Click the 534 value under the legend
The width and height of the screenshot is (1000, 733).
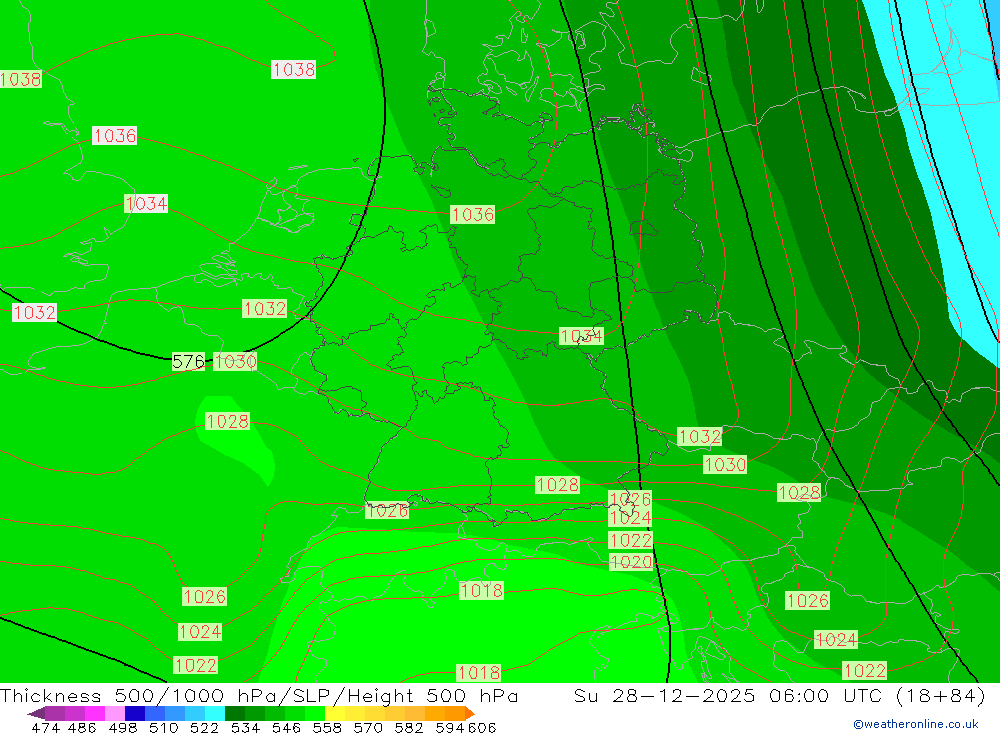pyautogui.click(x=245, y=727)
